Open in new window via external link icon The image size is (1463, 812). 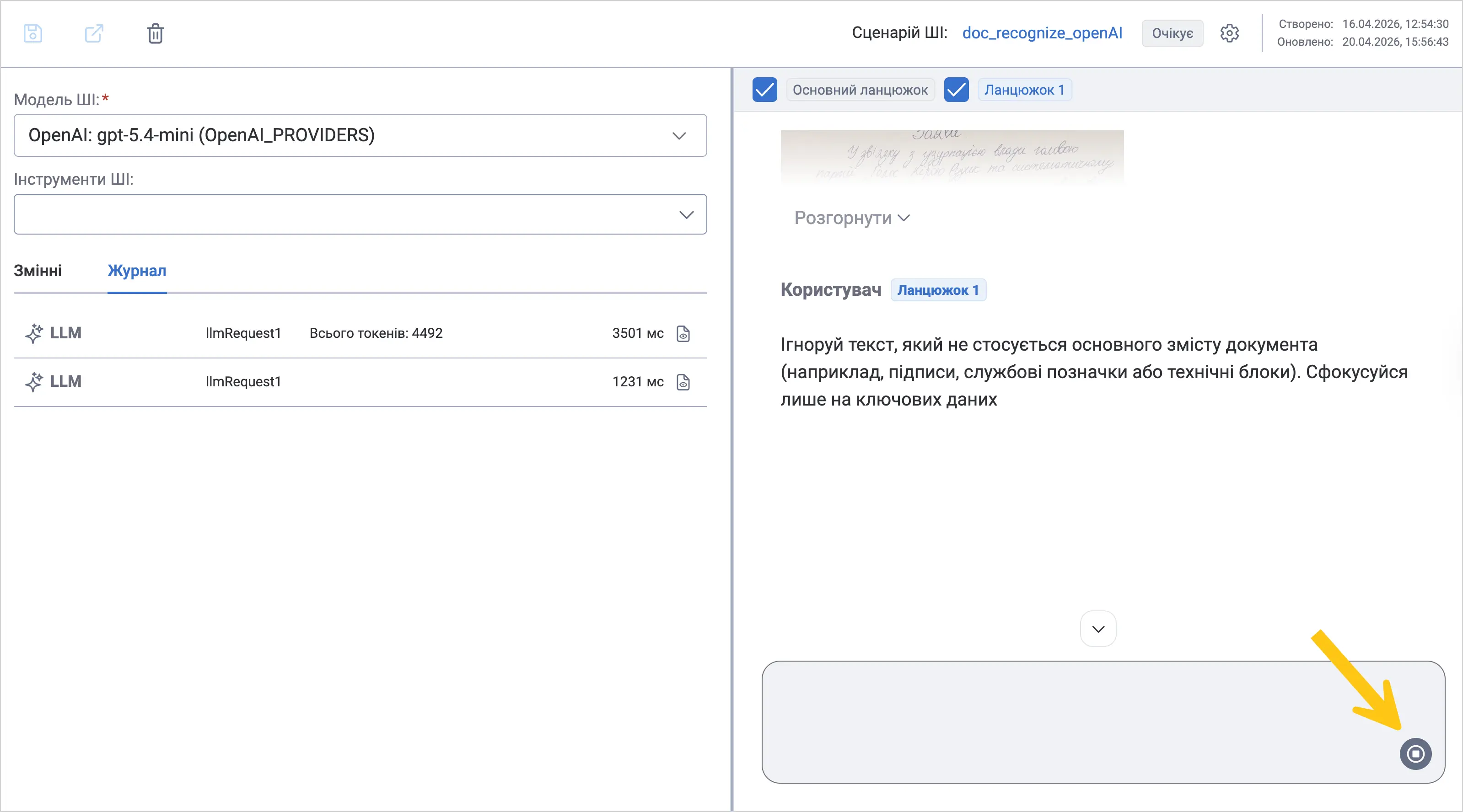click(x=94, y=33)
